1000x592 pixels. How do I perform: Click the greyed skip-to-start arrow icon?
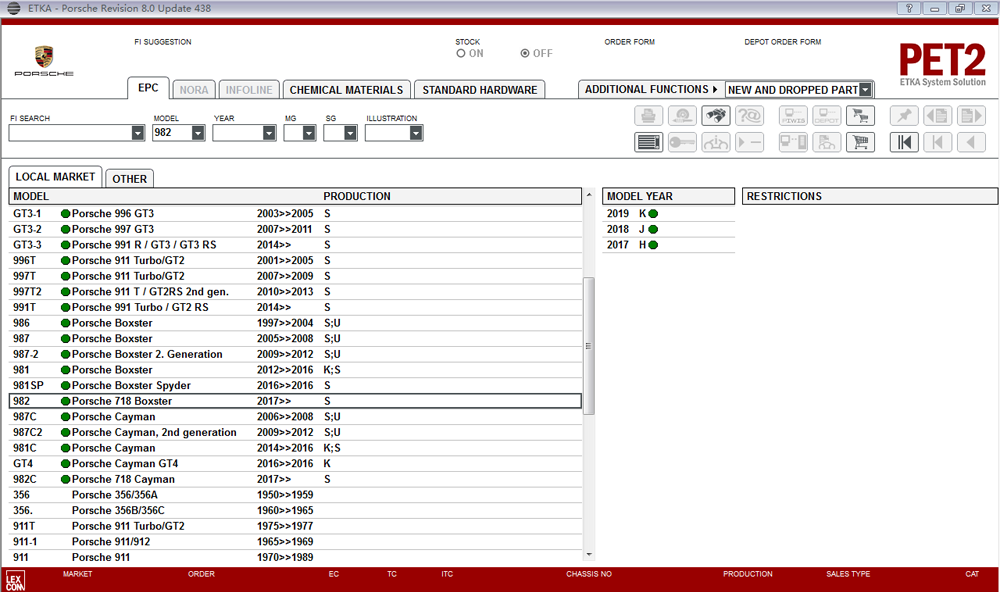coord(938,142)
